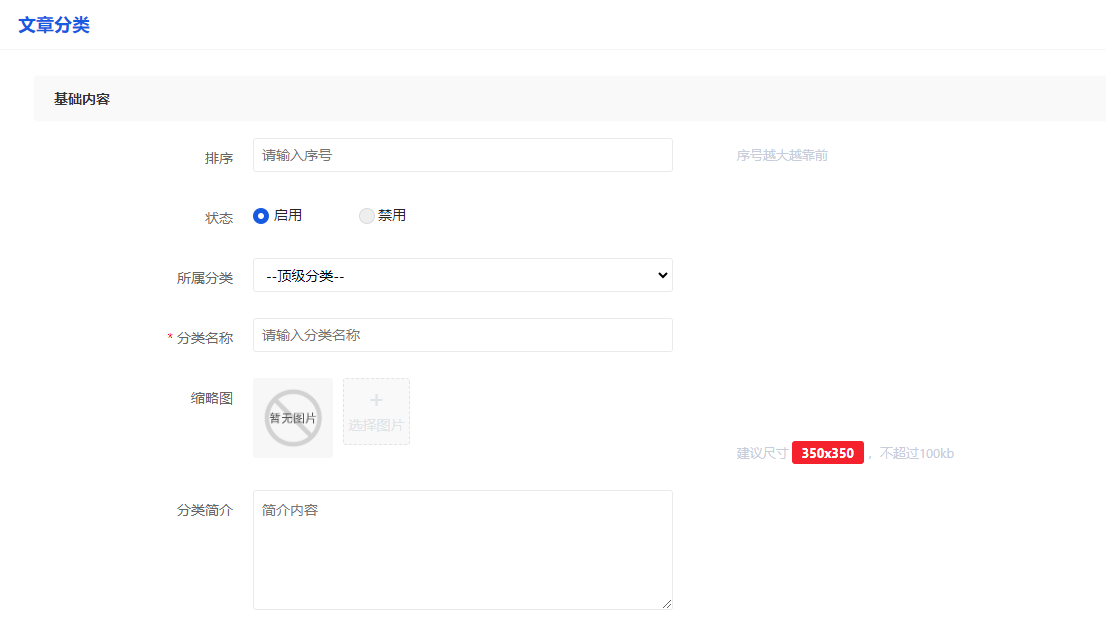Open the 所属分类 dropdown
Screen dimensions: 1106x629
pos(462,275)
